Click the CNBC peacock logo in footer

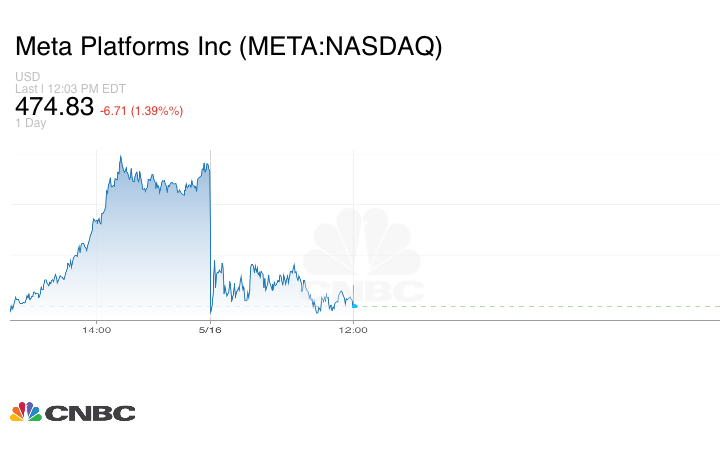click(x=25, y=412)
